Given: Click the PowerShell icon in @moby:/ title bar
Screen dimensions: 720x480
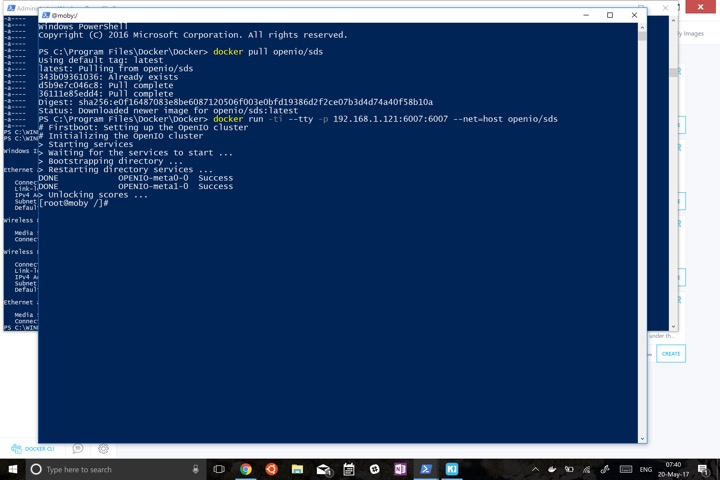Looking at the screenshot, I should (45, 15).
